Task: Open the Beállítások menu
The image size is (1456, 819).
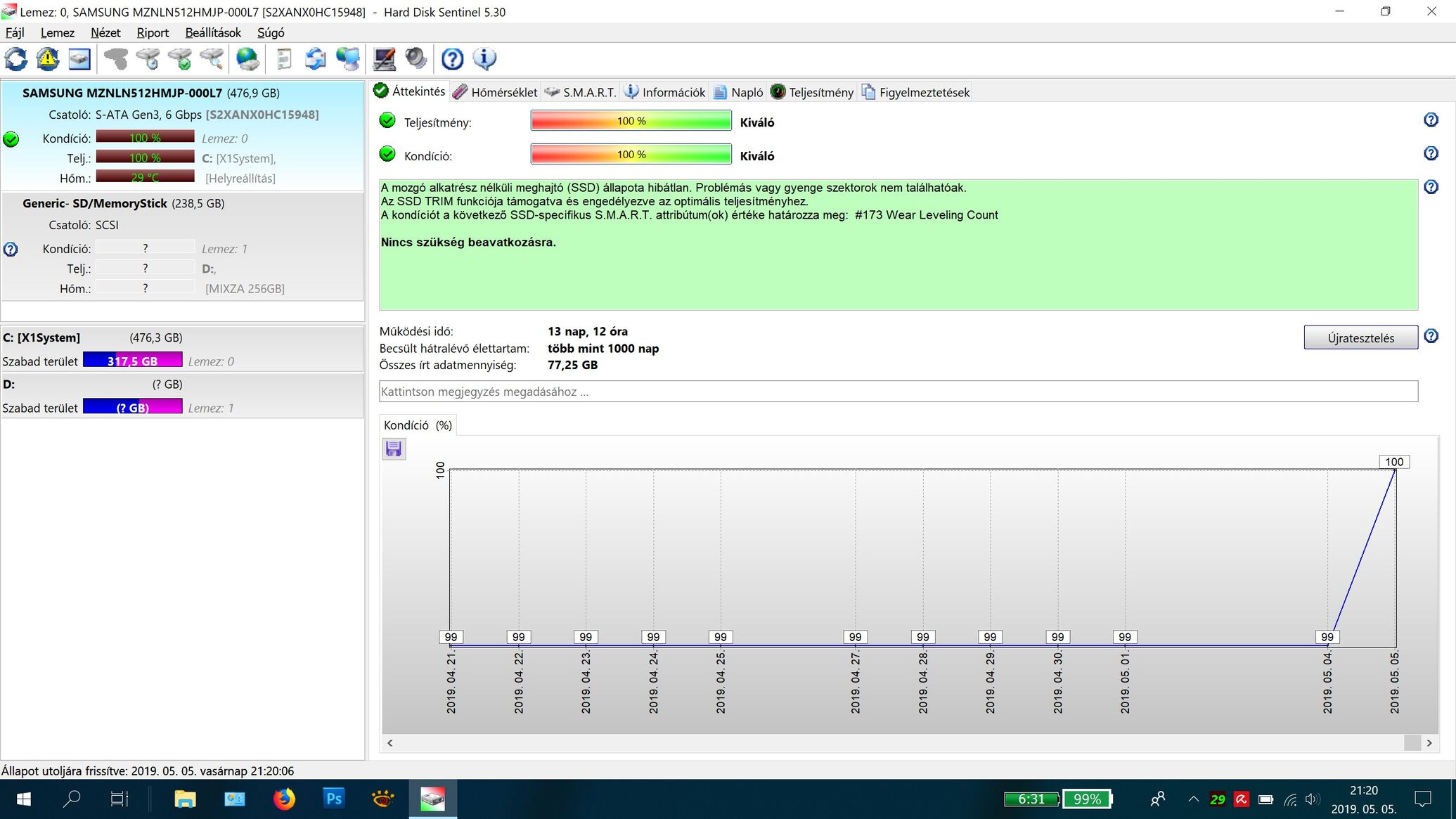Action: coord(213,32)
